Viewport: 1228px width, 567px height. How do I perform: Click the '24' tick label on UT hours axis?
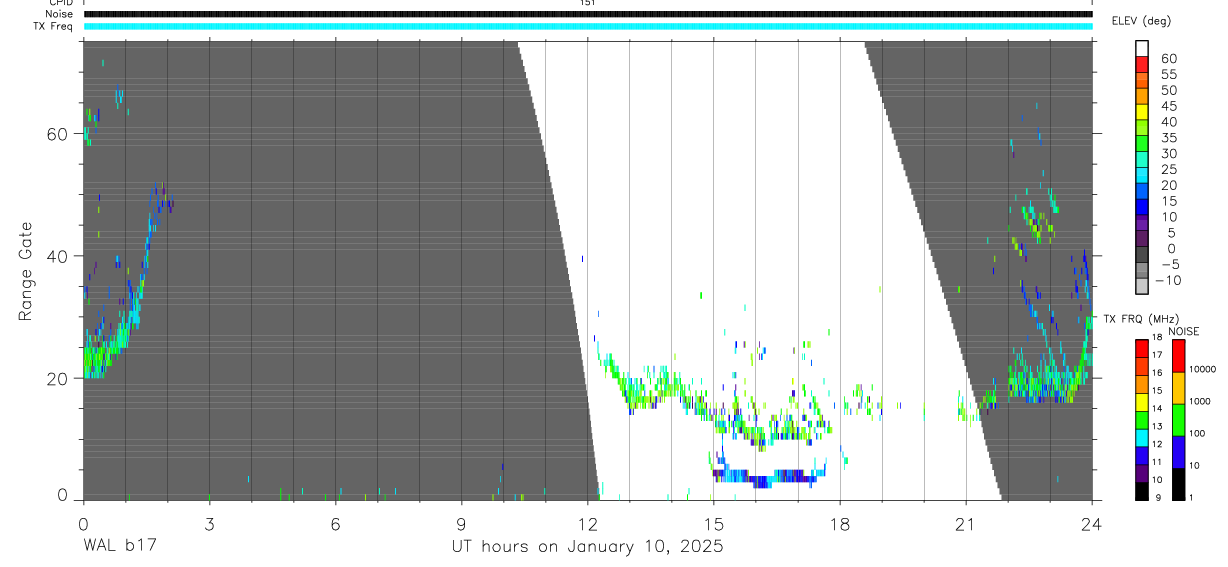(1092, 524)
